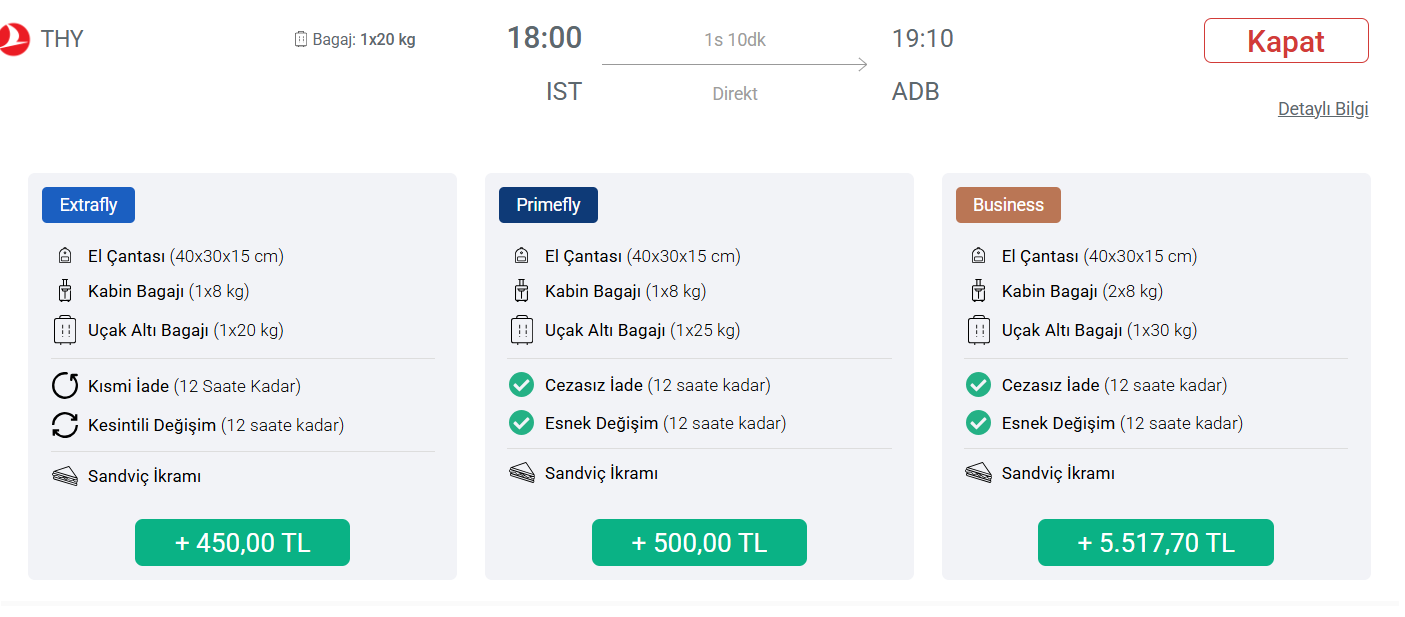Screen dimensions: 1405x617
Task: Click the checked suitcase icon in Primefly card
Action: tap(521, 330)
